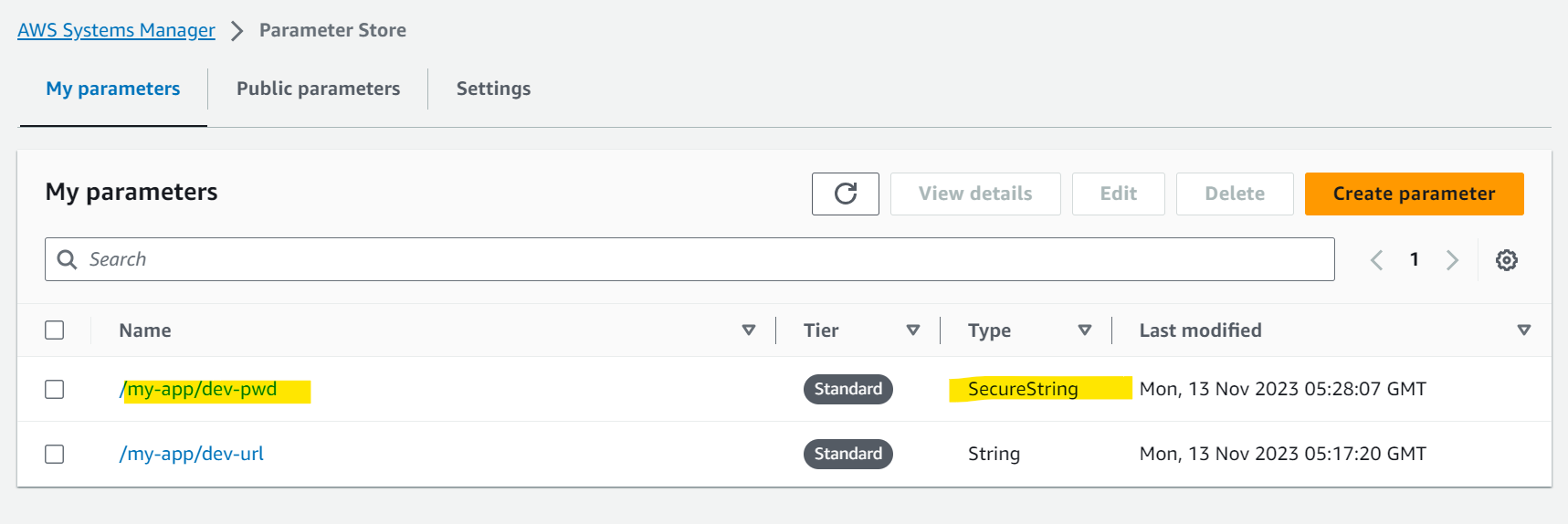Switch to Public parameters tab
The height and width of the screenshot is (524, 1568).
(318, 89)
